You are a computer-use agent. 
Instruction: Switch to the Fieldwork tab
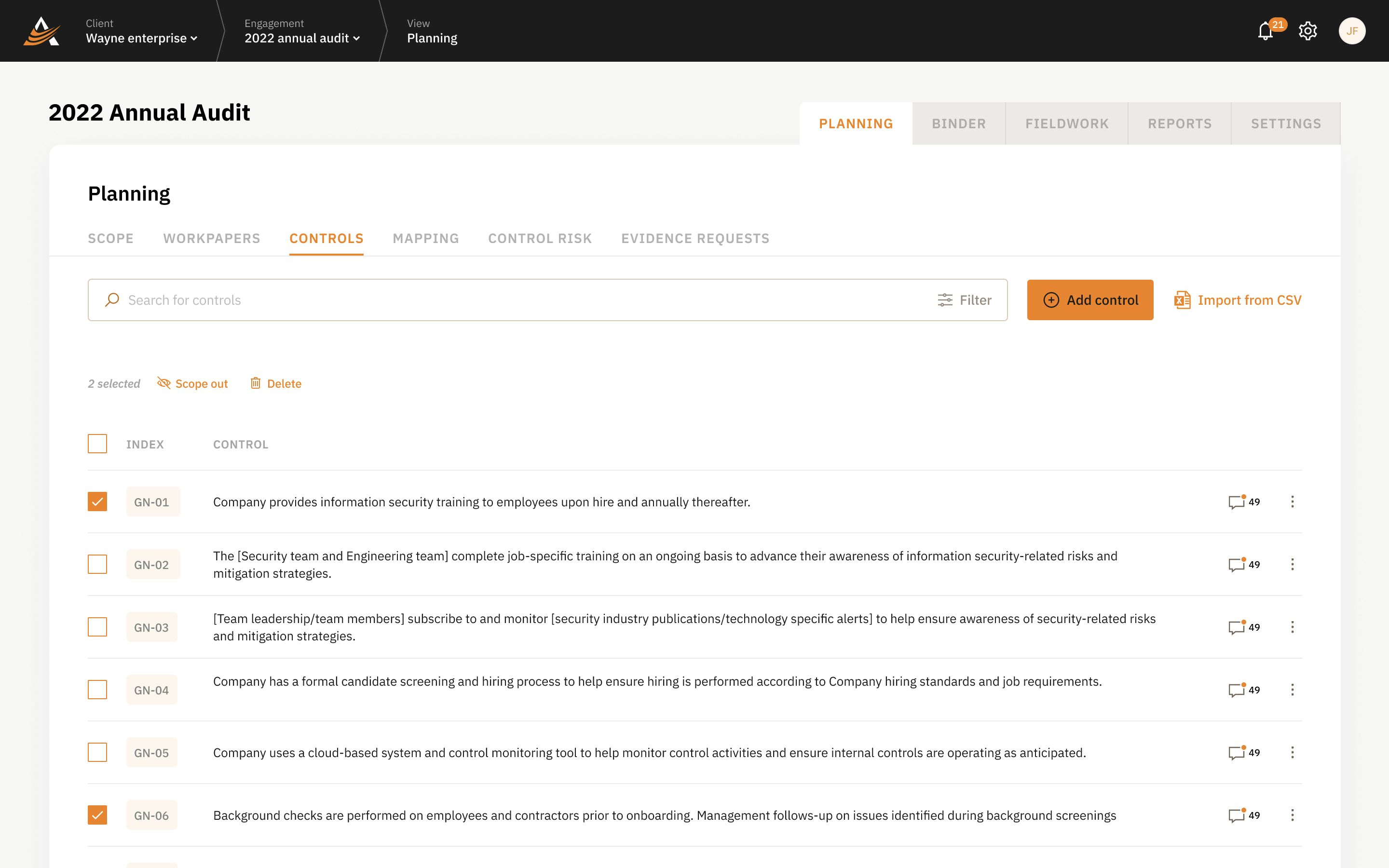pos(1066,123)
